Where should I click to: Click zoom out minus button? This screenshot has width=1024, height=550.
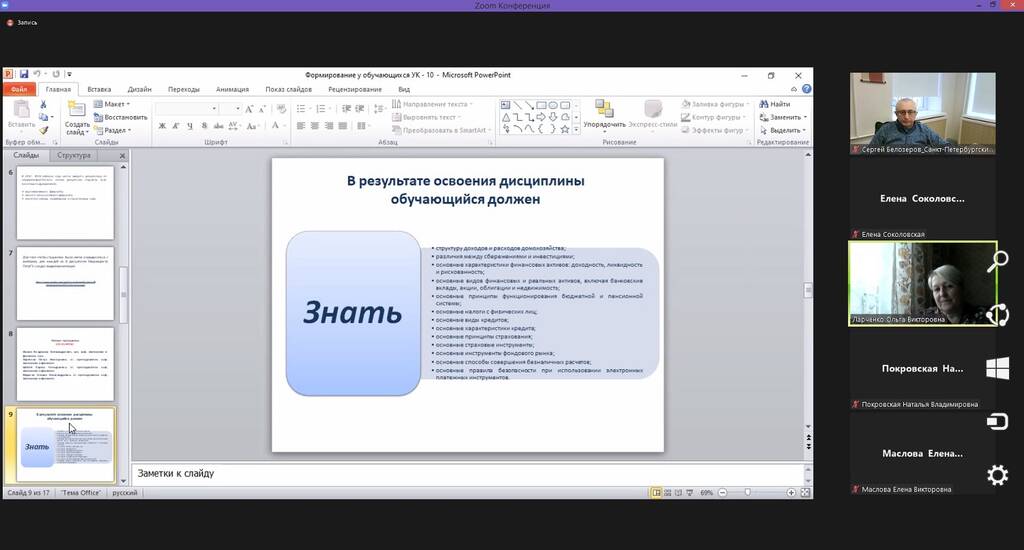click(722, 493)
